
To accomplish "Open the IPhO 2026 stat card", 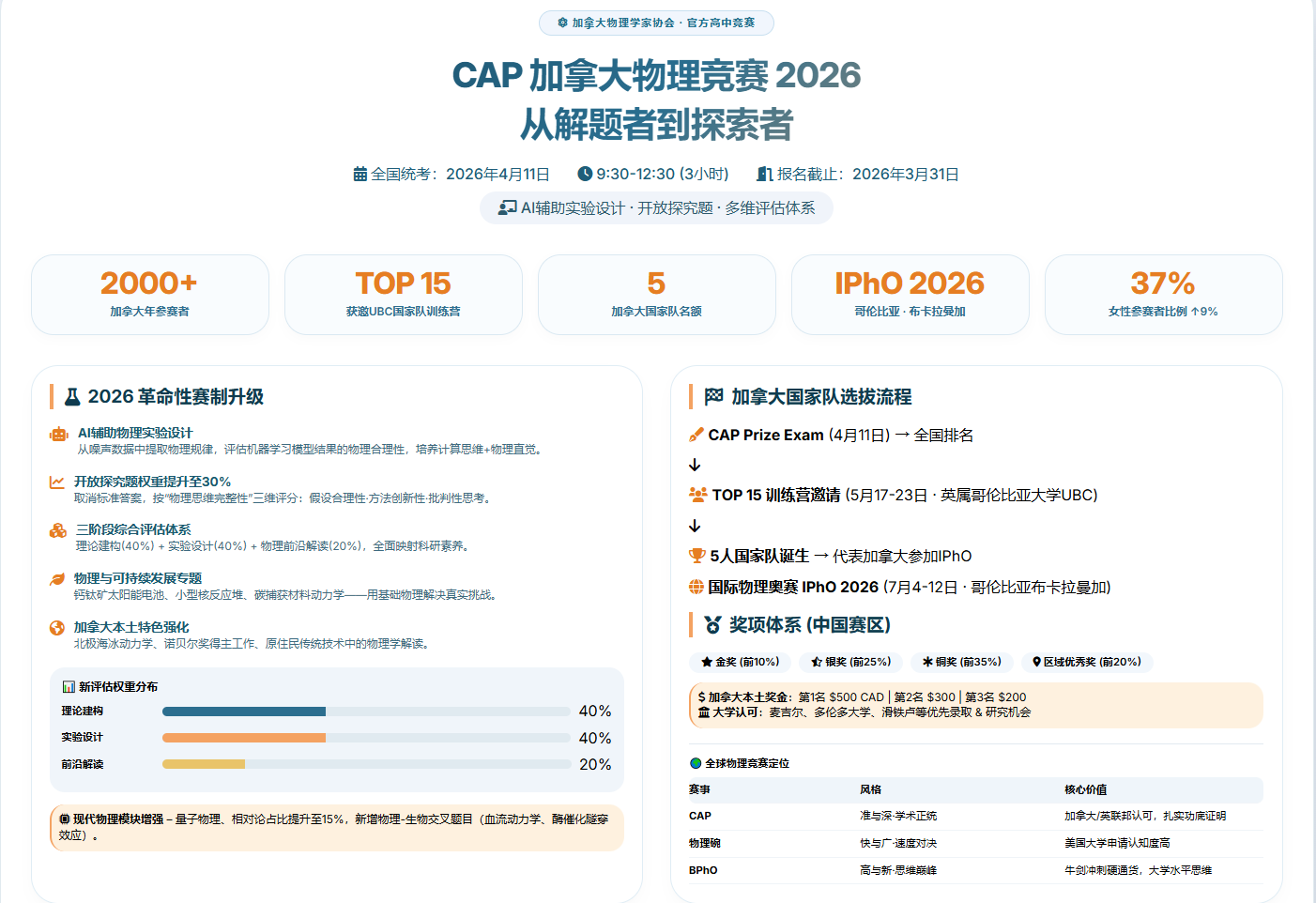I will [x=910, y=295].
